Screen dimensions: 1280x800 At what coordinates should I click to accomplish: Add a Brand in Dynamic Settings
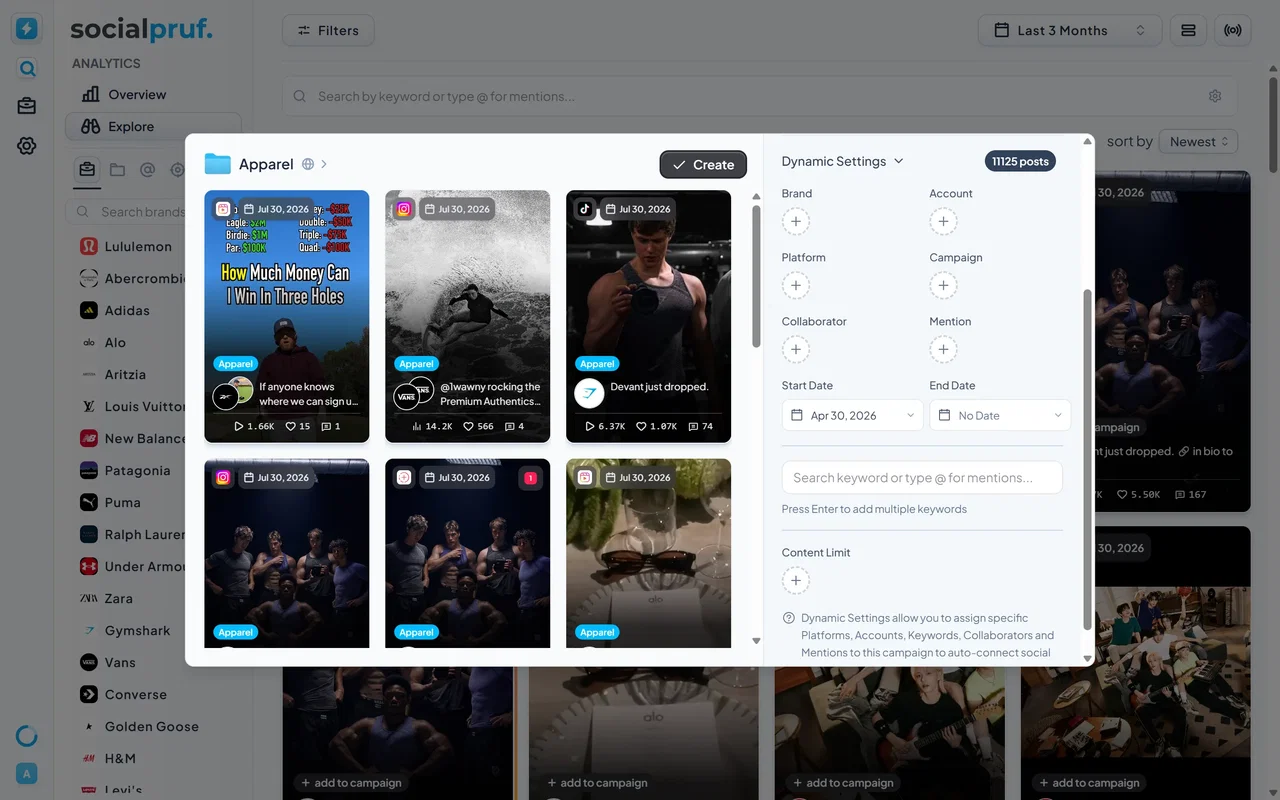(796, 221)
